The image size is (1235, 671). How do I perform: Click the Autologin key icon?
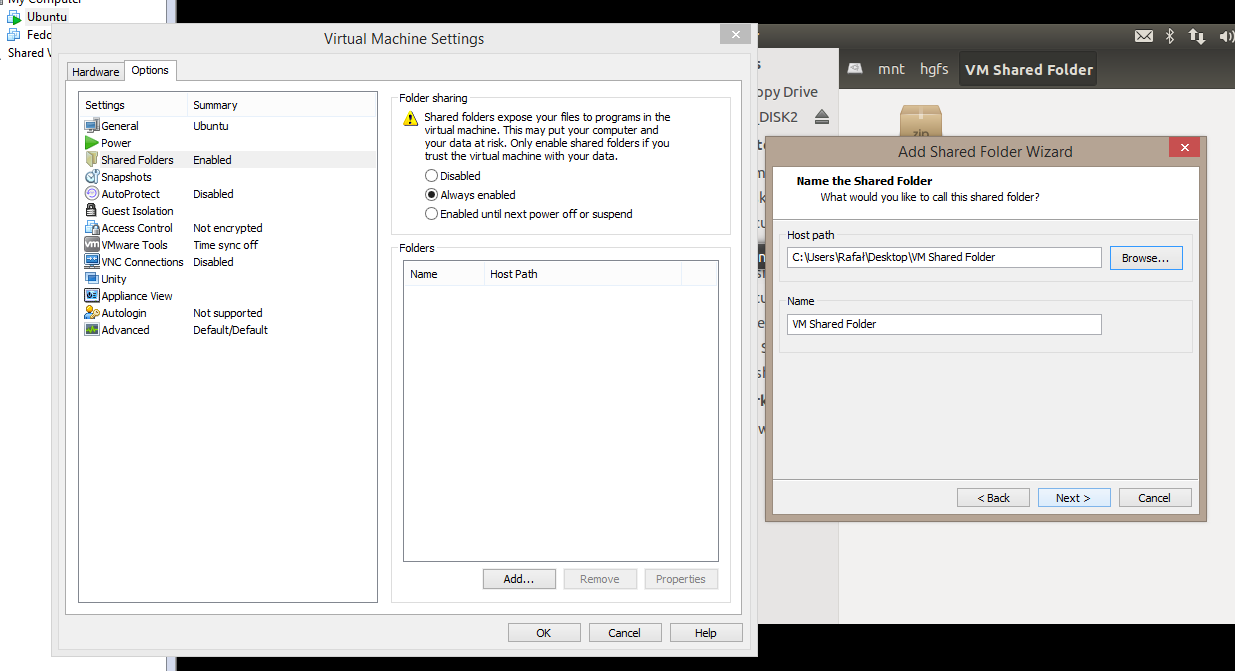[x=91, y=313]
